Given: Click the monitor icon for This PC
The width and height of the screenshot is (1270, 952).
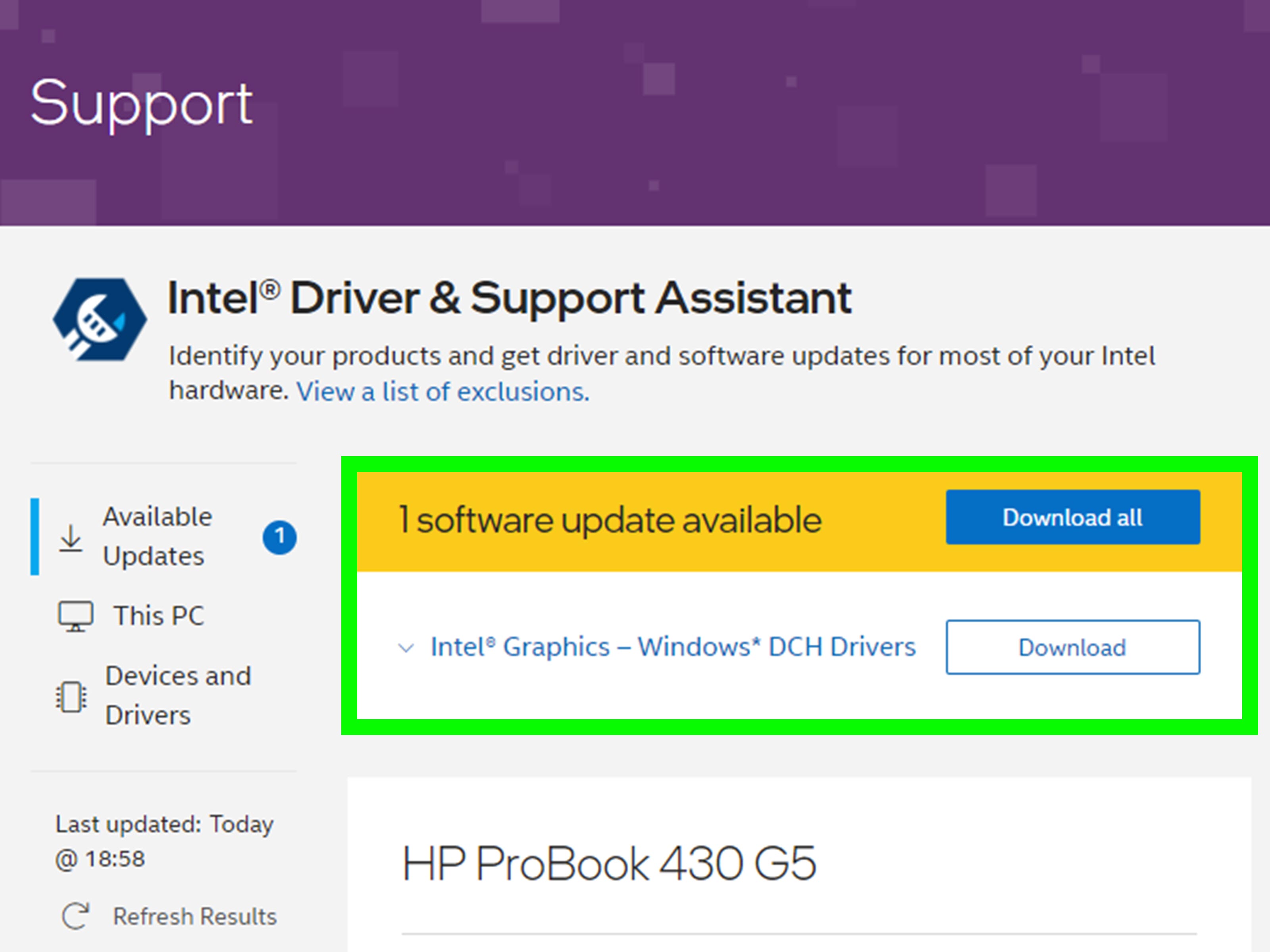Looking at the screenshot, I should coord(75,616).
